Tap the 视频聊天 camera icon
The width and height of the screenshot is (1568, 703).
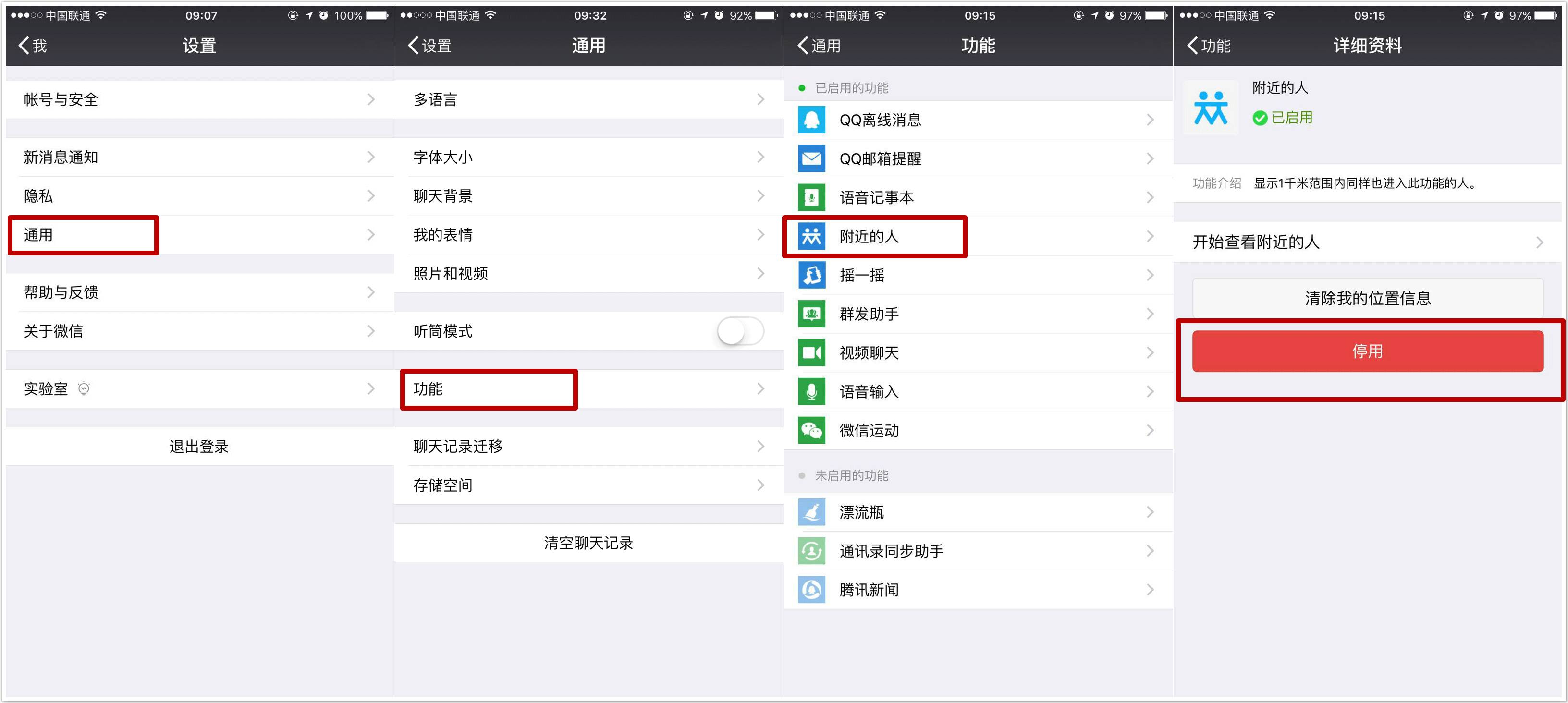pyautogui.click(x=811, y=353)
